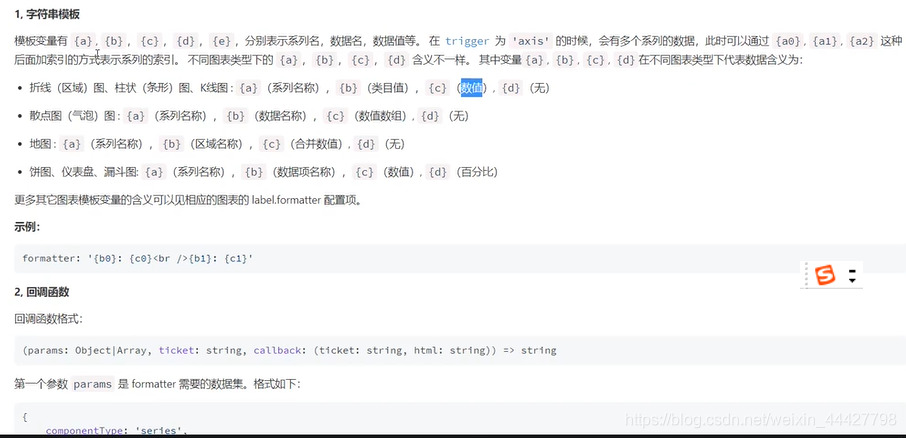This screenshot has height=438, width=906.
Task: Click the params inline code word
Action: (93, 384)
